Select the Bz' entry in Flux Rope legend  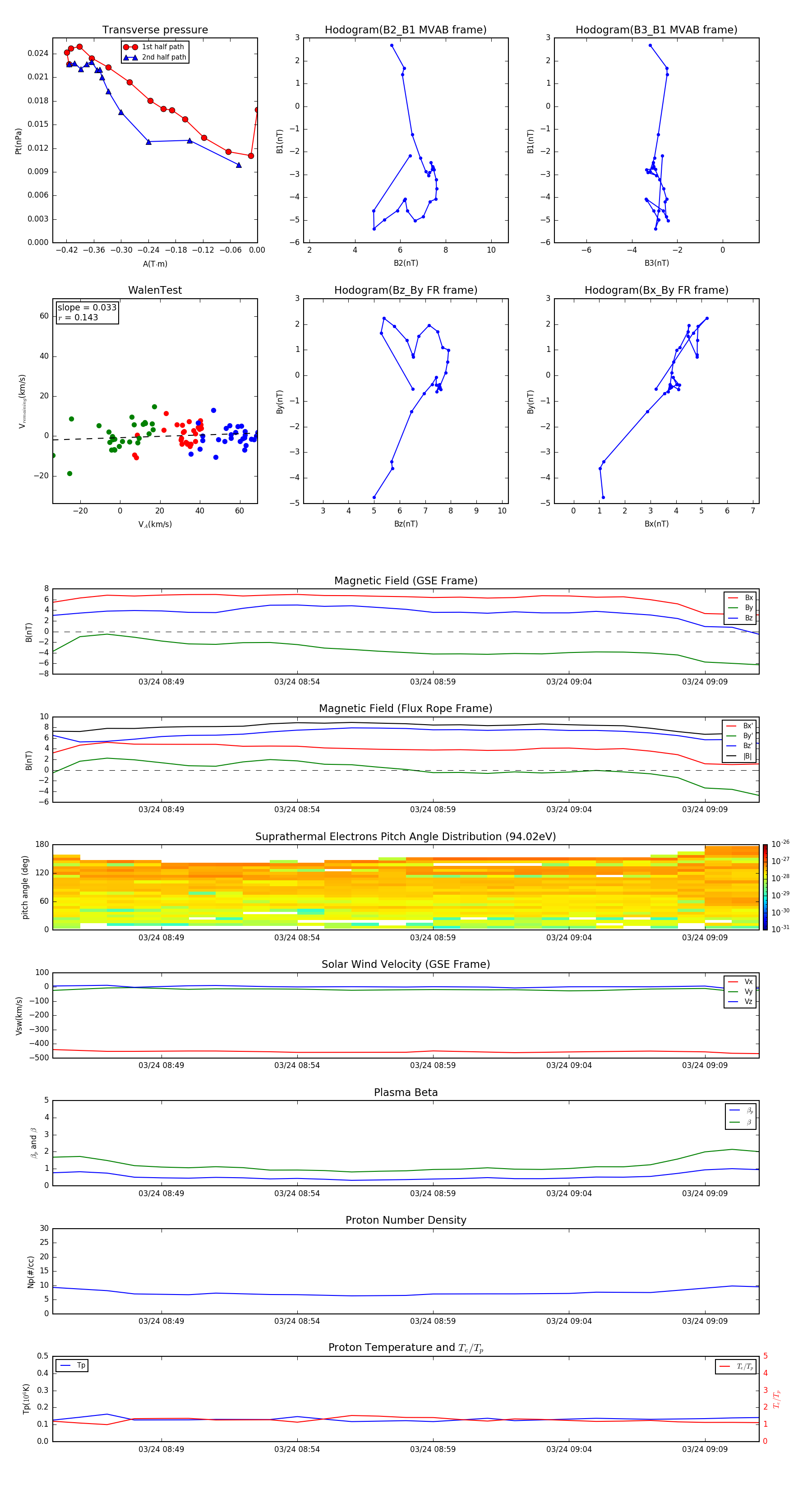(739, 746)
